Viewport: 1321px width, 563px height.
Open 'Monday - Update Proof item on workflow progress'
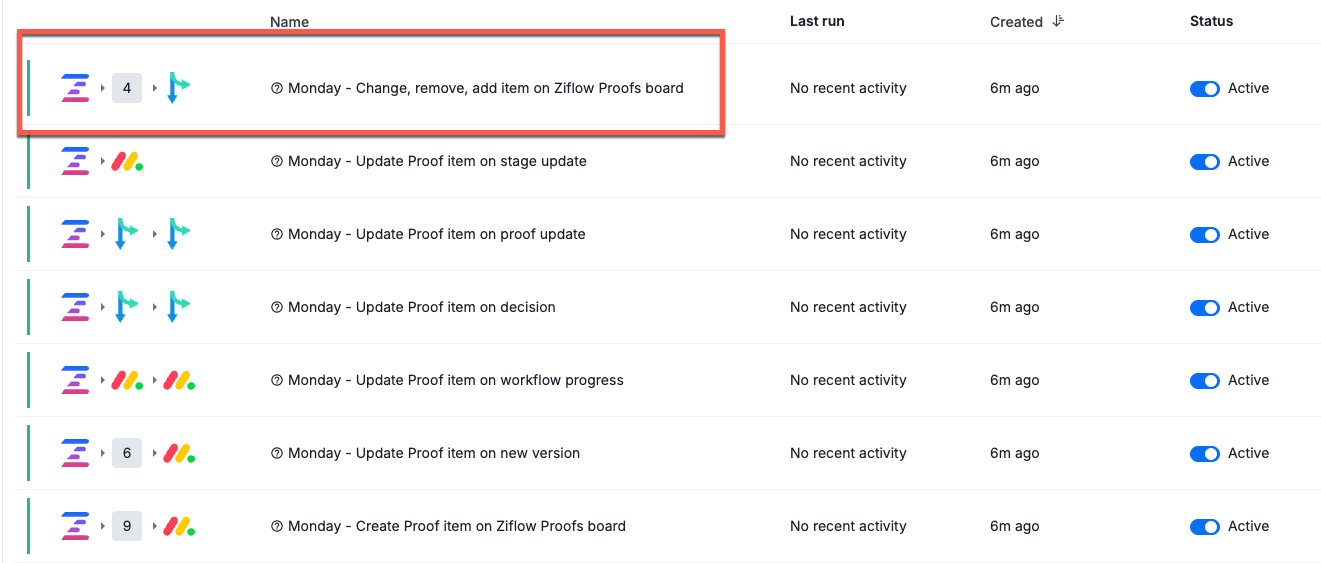pyautogui.click(x=455, y=380)
